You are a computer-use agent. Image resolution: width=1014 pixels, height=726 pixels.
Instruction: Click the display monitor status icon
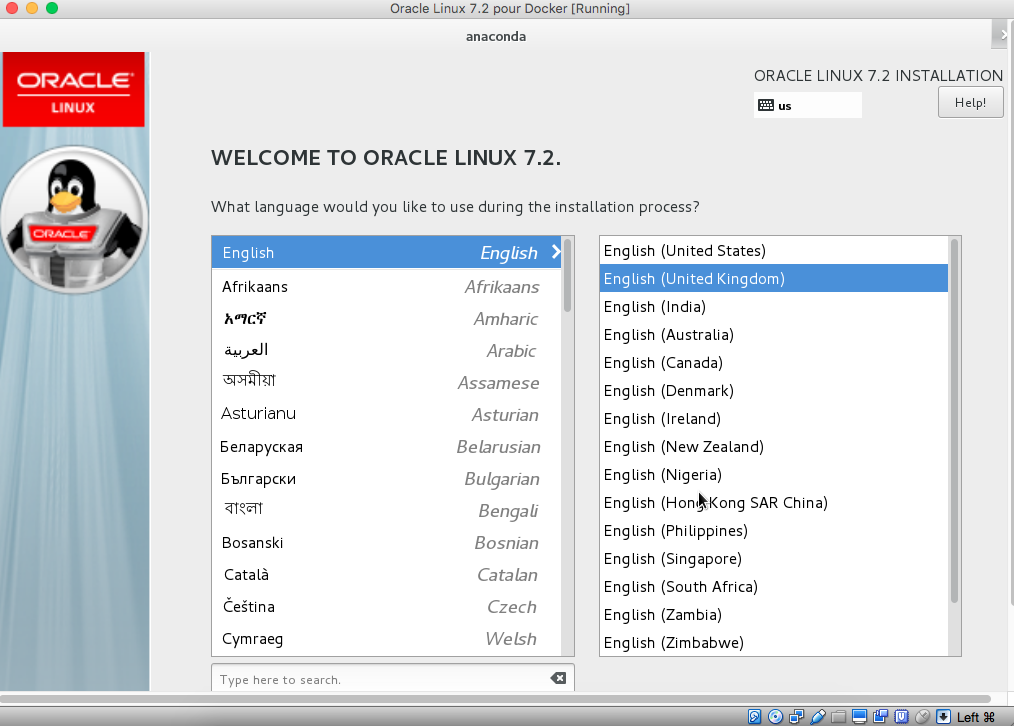coord(859,716)
